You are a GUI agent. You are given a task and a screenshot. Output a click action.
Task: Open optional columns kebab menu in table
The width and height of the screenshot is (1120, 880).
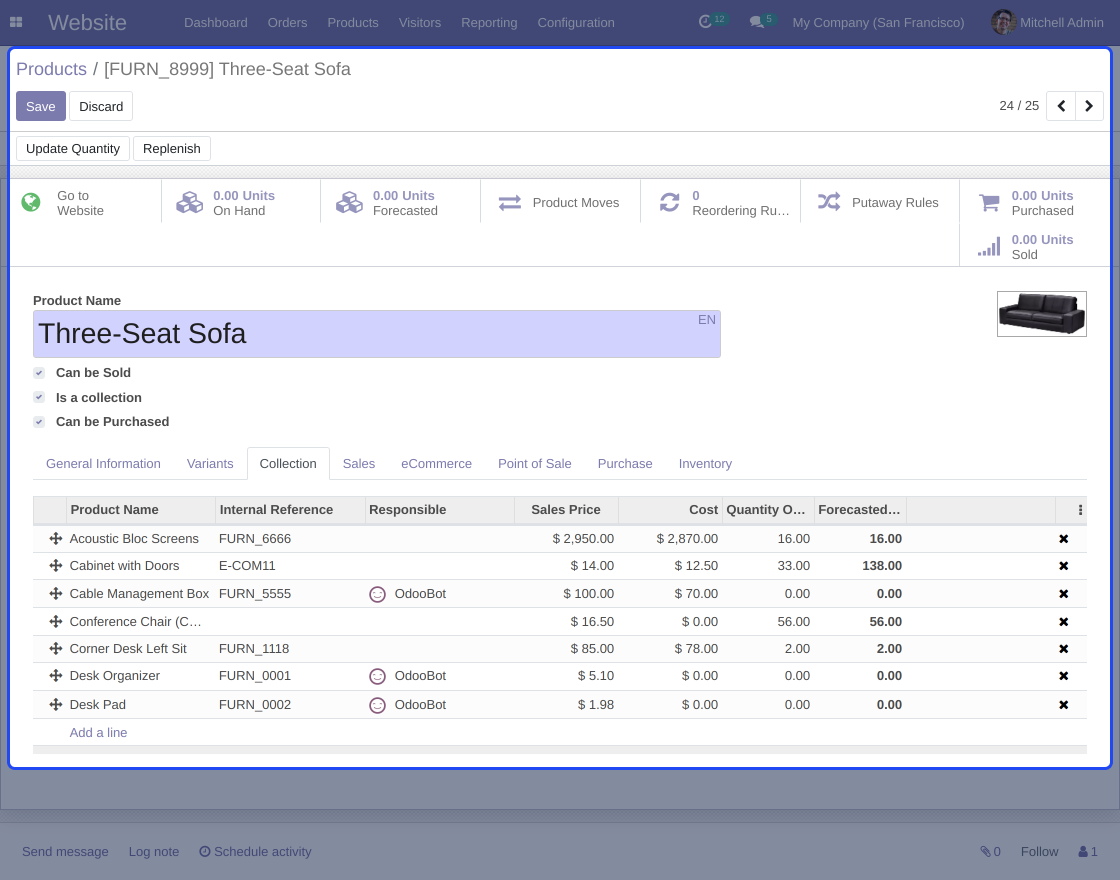point(1080,510)
